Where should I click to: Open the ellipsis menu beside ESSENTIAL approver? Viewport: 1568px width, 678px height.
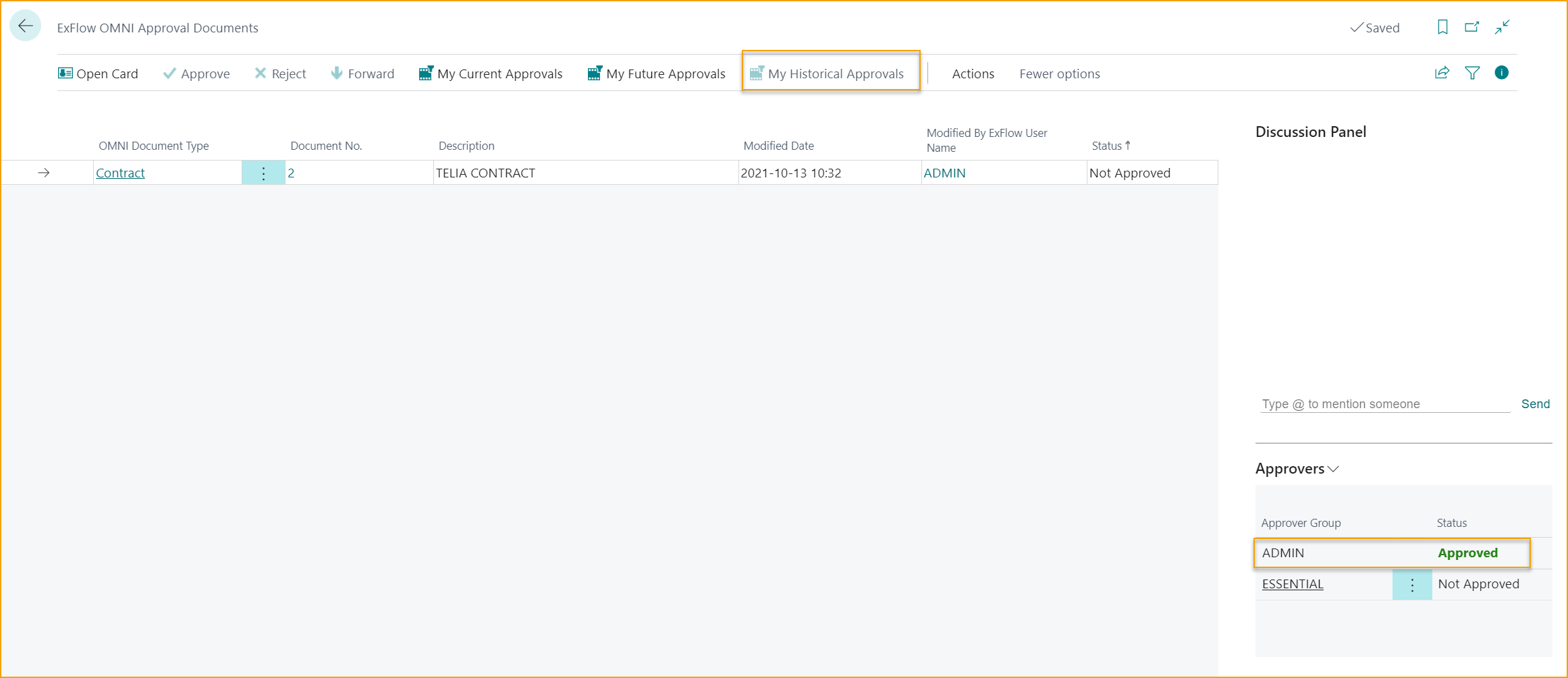(x=1412, y=584)
